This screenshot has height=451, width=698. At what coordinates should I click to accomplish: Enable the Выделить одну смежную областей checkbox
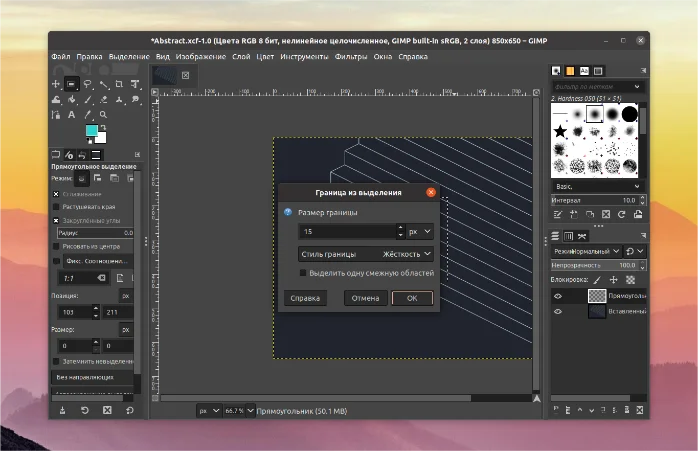304,272
